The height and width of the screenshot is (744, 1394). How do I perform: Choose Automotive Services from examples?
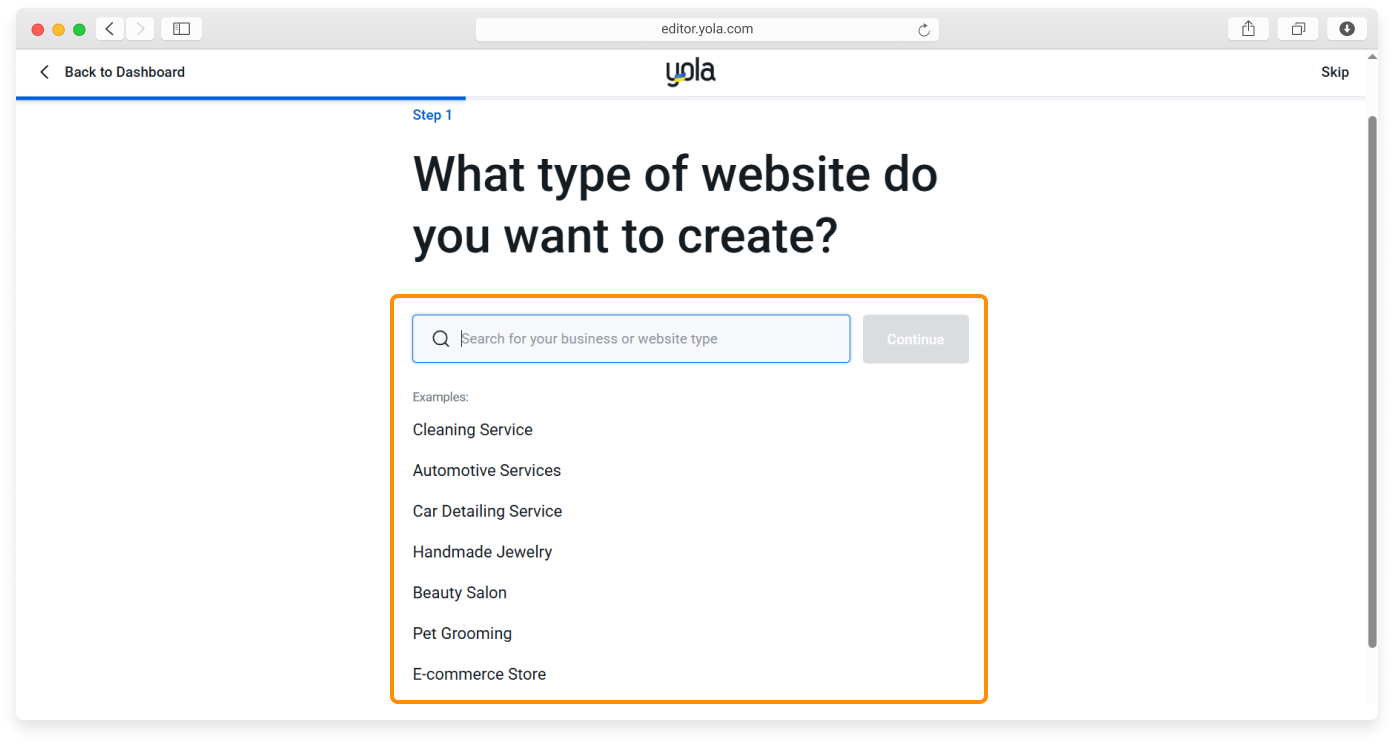(x=486, y=471)
